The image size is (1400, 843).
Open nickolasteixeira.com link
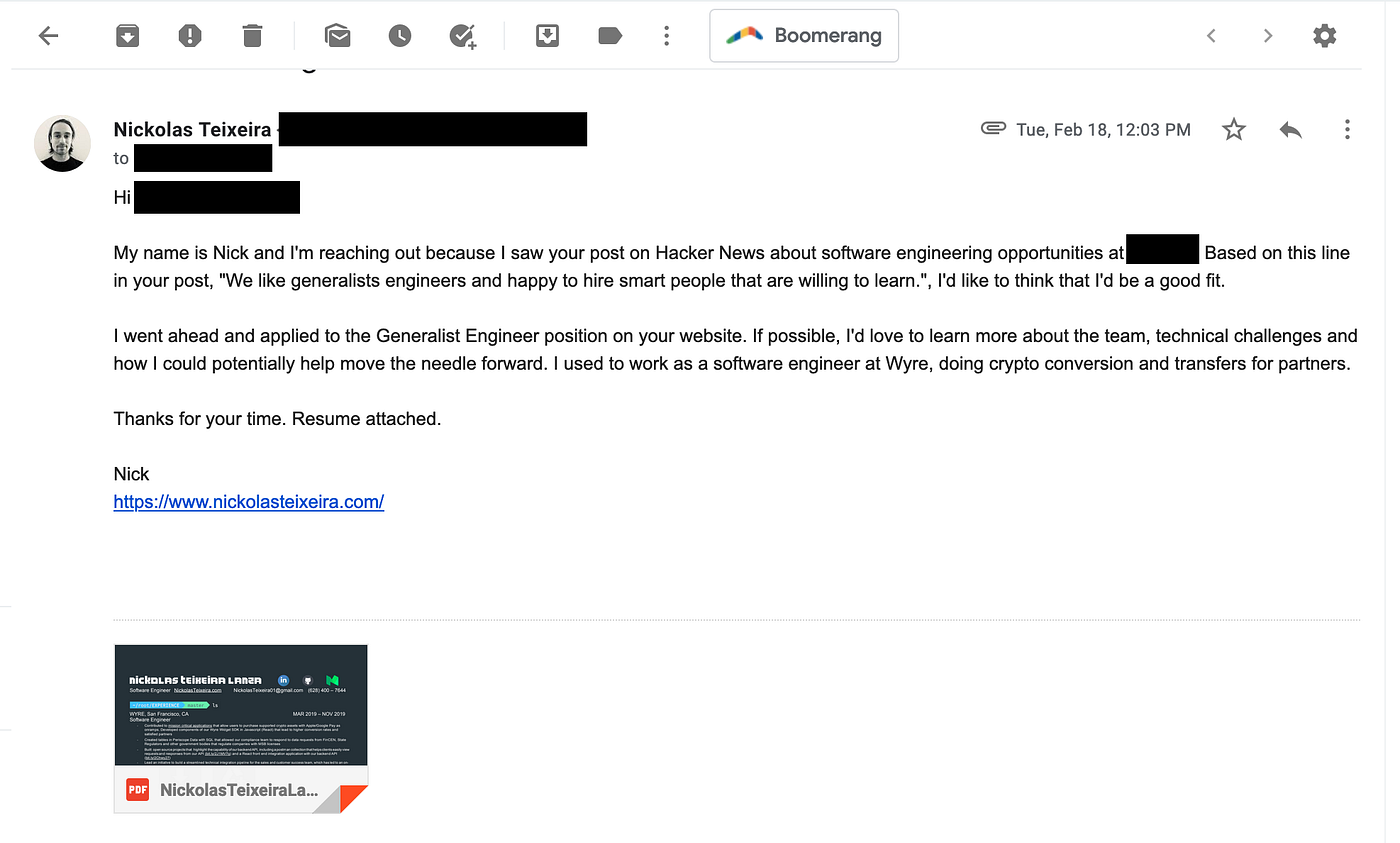point(248,501)
